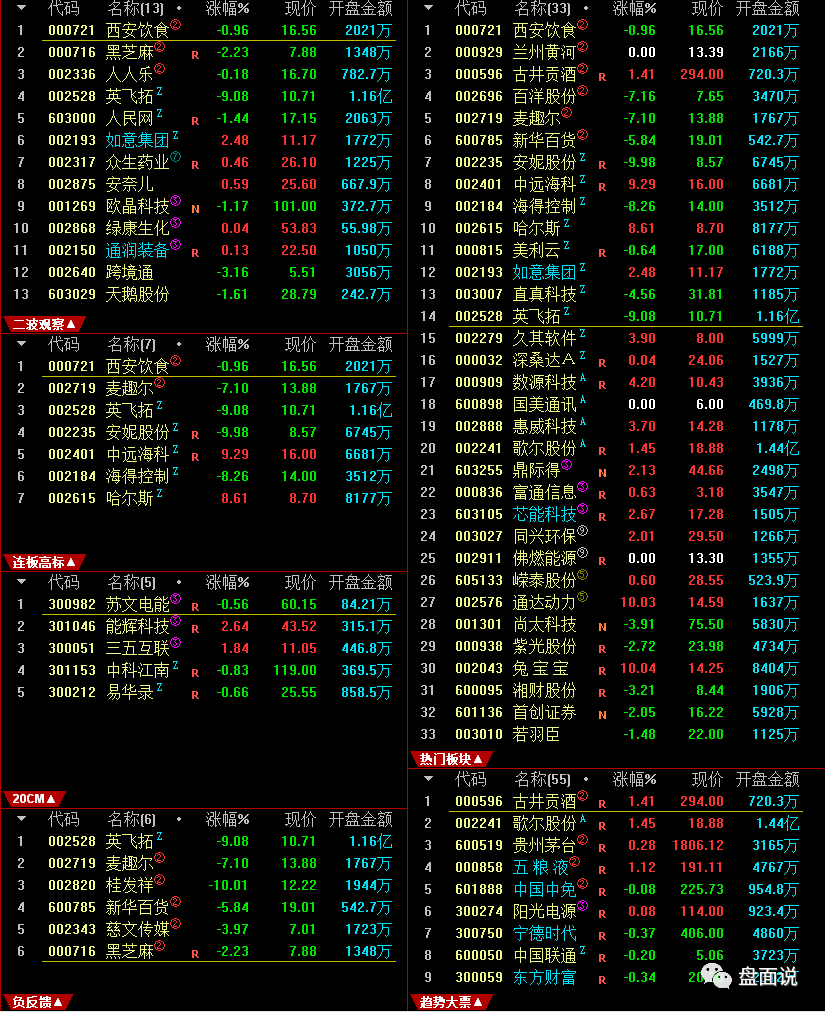Sort 5-stock table by 代码 header

click(x=63, y=582)
